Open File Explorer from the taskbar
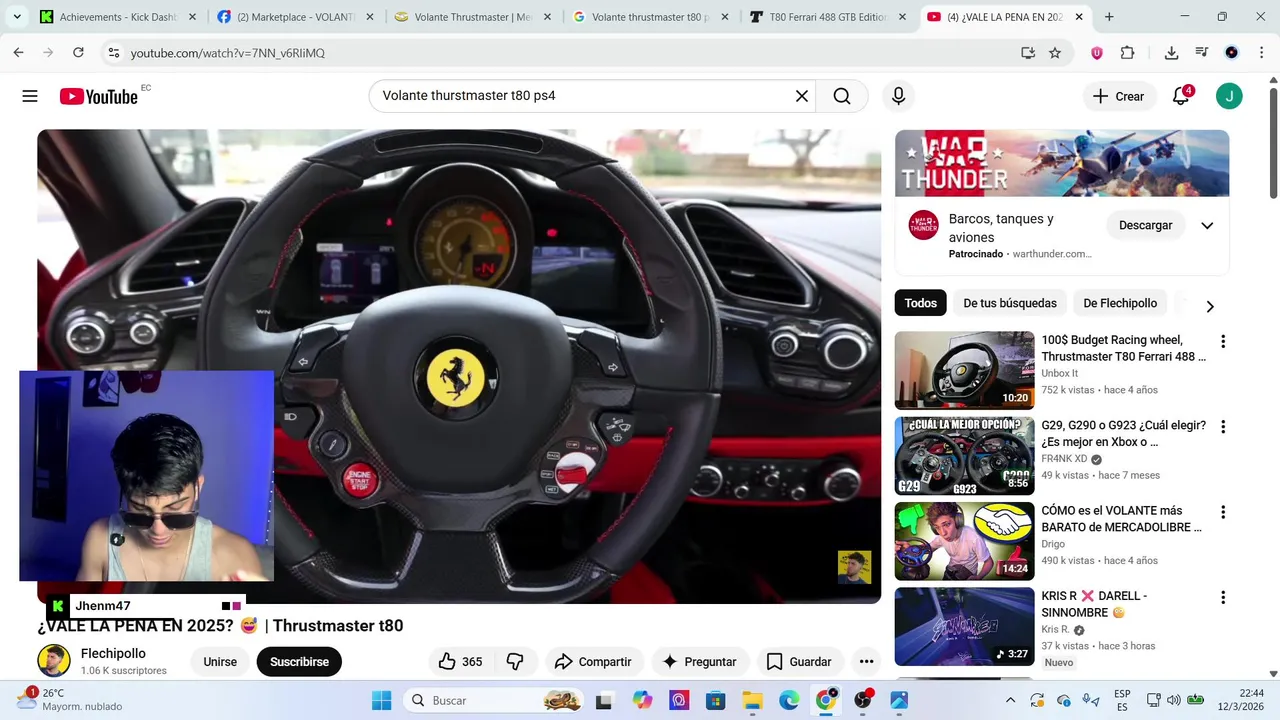 [752, 700]
